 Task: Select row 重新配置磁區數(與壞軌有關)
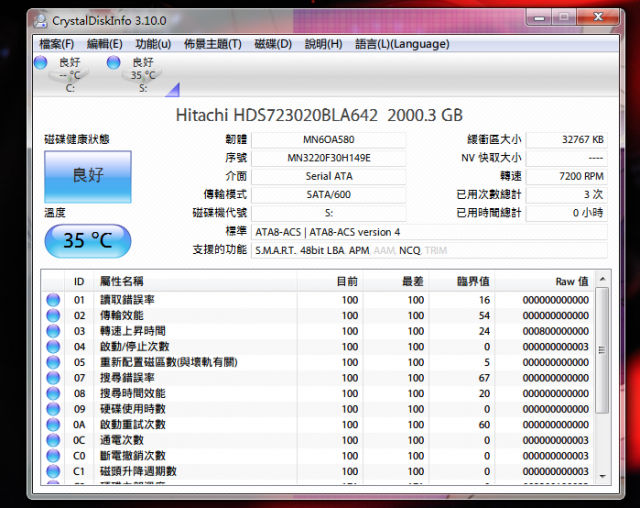tap(318, 362)
